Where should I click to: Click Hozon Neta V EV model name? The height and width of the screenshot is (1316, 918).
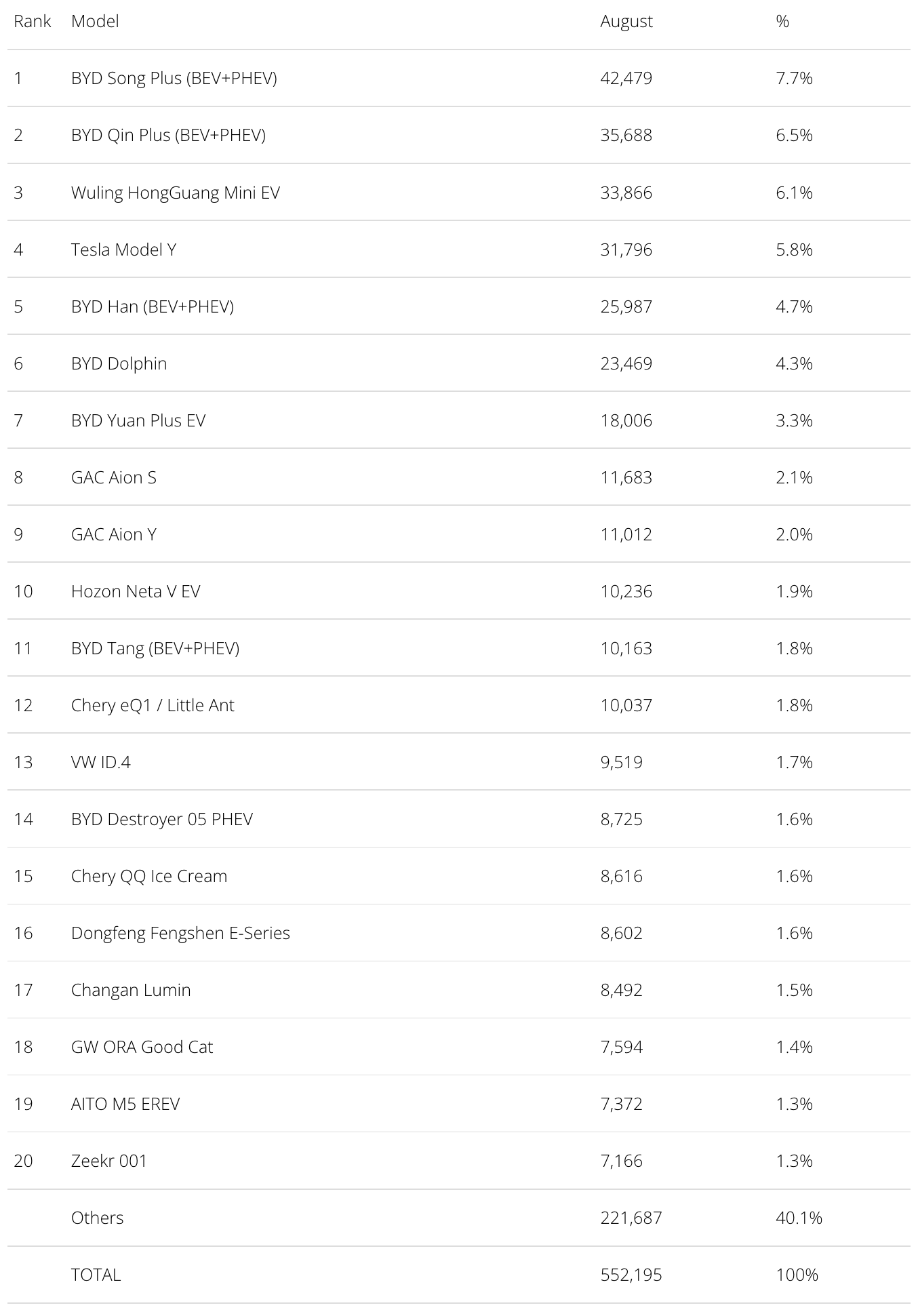point(136,591)
